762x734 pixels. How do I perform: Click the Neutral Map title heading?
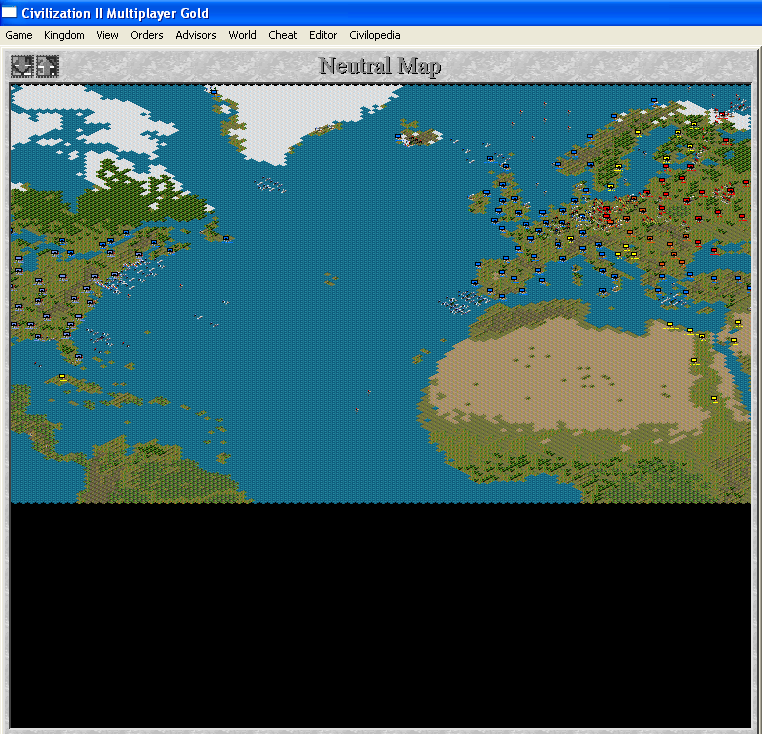380,66
